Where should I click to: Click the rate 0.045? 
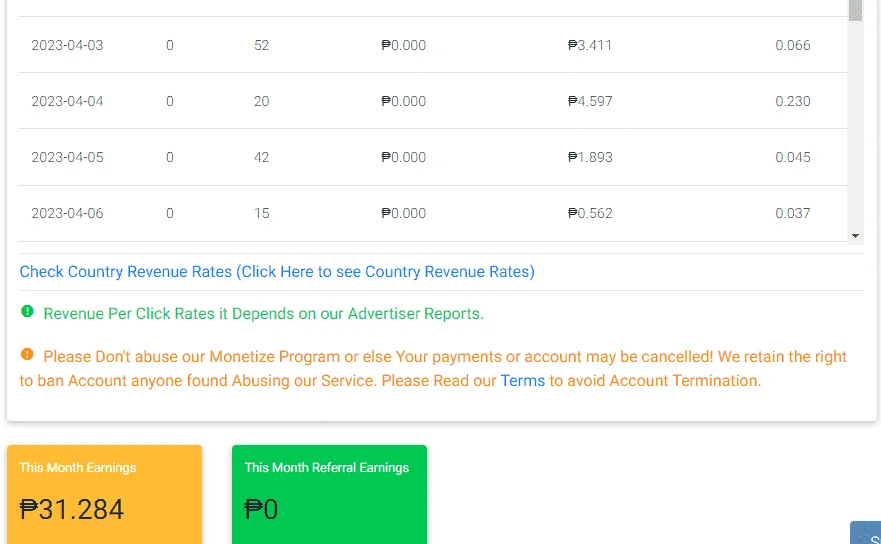coord(793,157)
